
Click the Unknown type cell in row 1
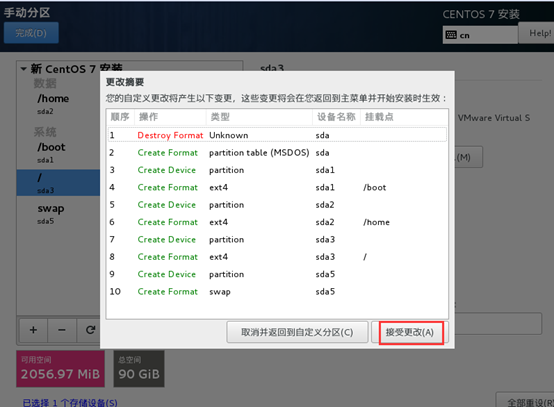pyautogui.click(x=229, y=135)
